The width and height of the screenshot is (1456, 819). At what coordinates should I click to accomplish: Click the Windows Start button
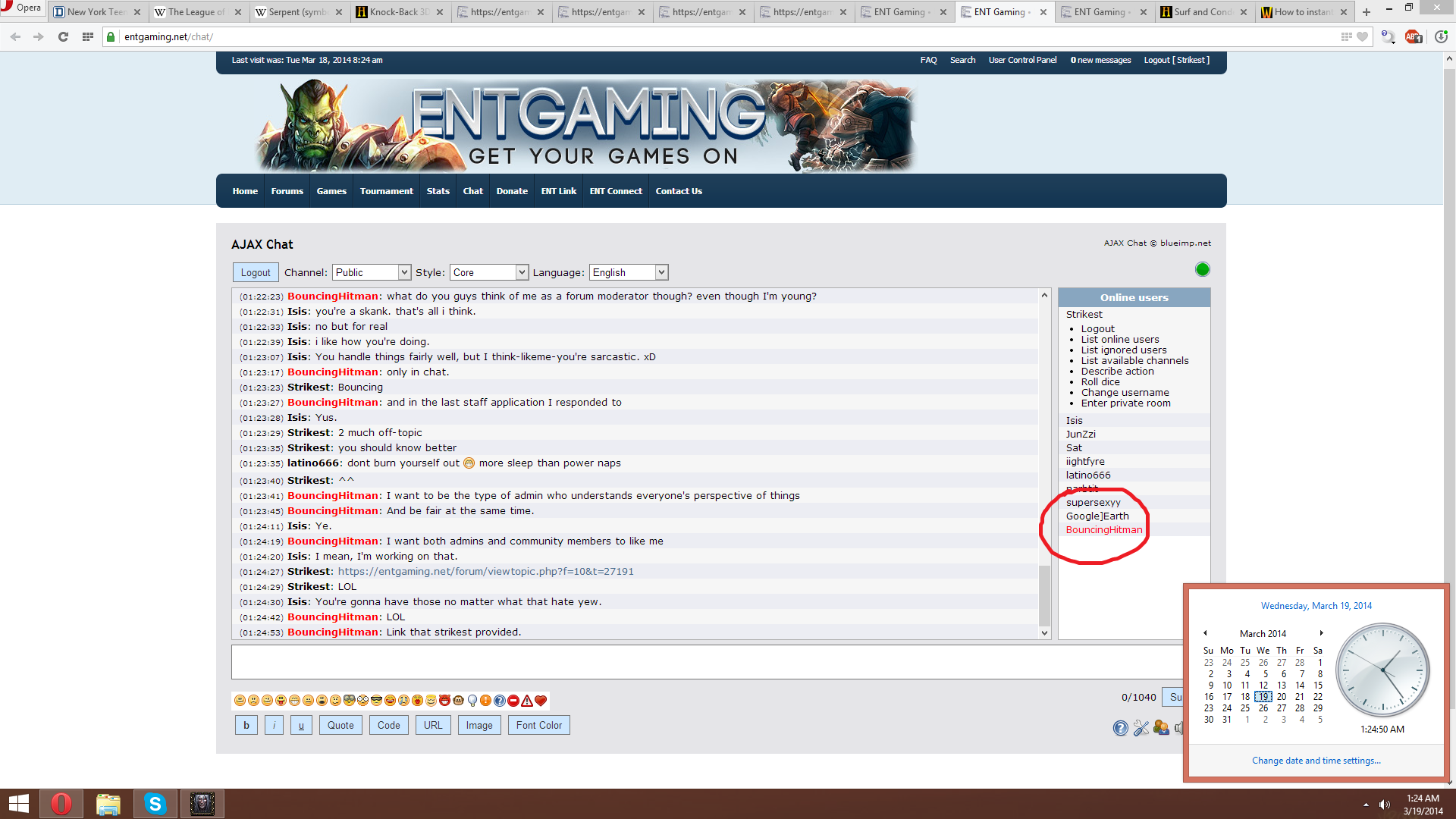click(x=18, y=804)
